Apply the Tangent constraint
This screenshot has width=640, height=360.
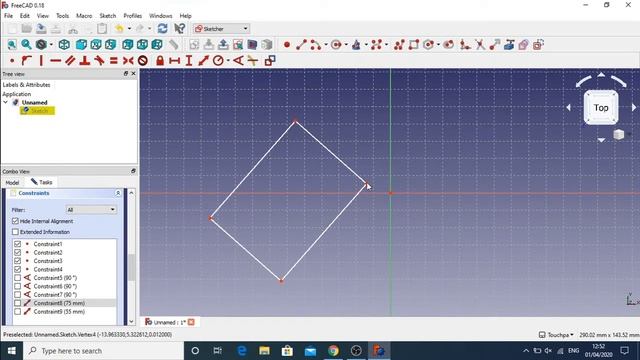(x=99, y=61)
